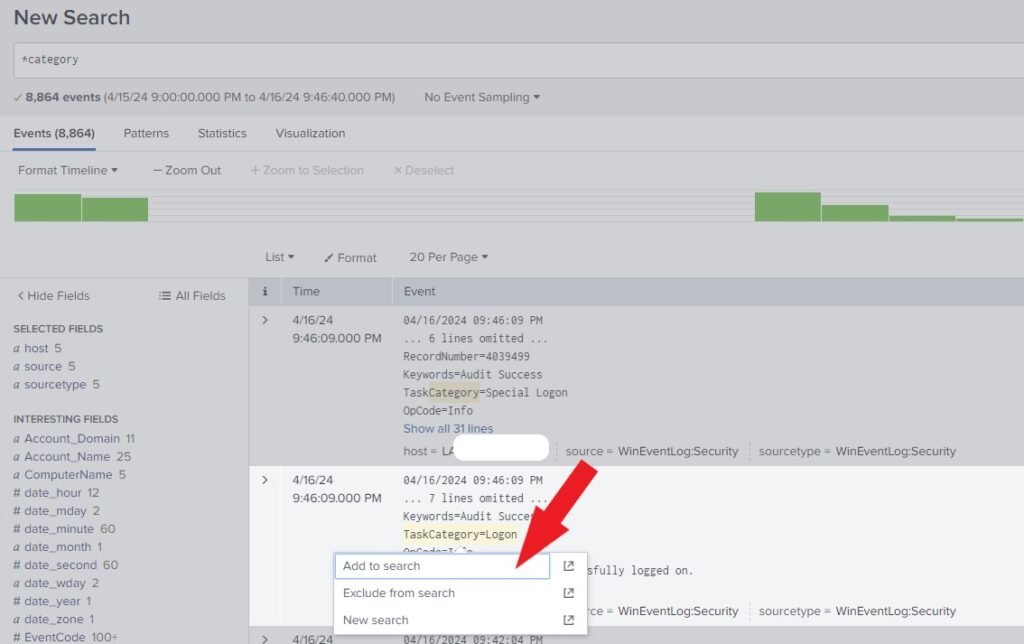Open the ComputerName field
1024x644 pixels.
[69, 475]
